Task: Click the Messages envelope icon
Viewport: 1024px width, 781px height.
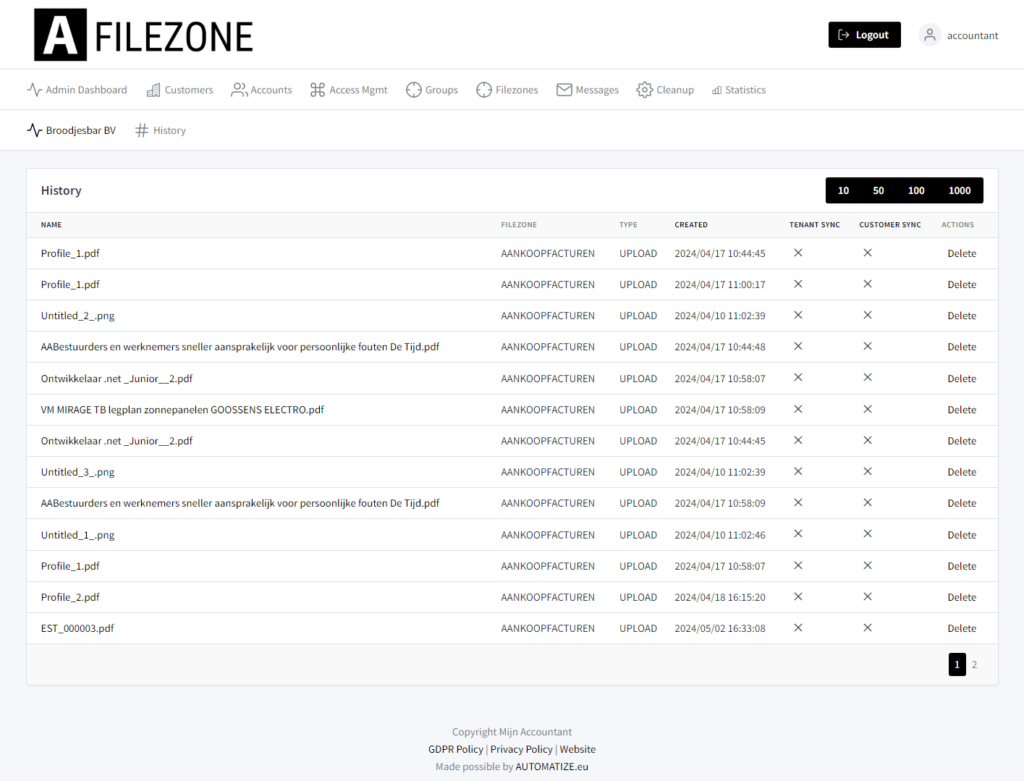Action: tap(564, 89)
